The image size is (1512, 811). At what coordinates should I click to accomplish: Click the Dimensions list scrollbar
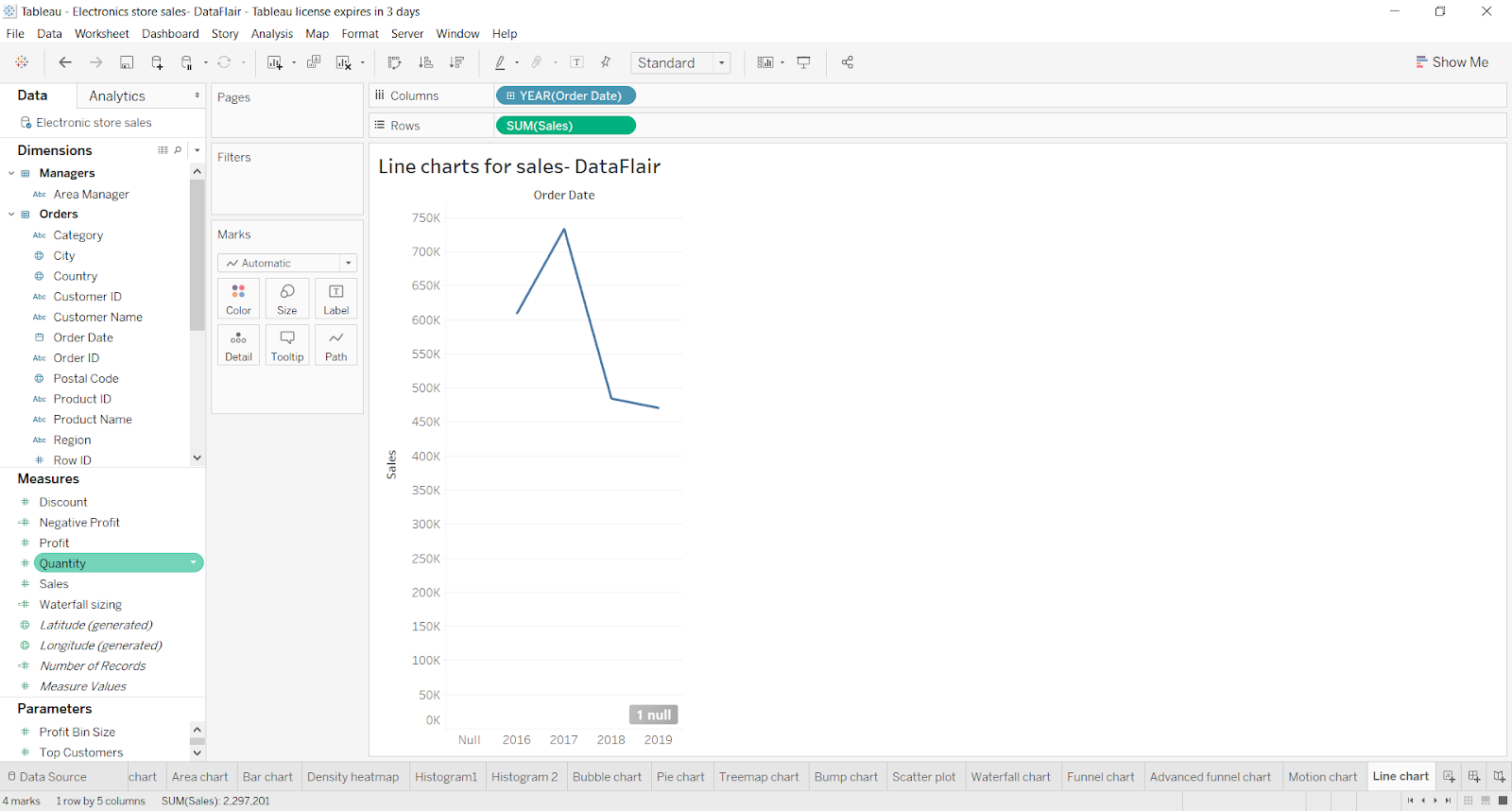click(197, 255)
